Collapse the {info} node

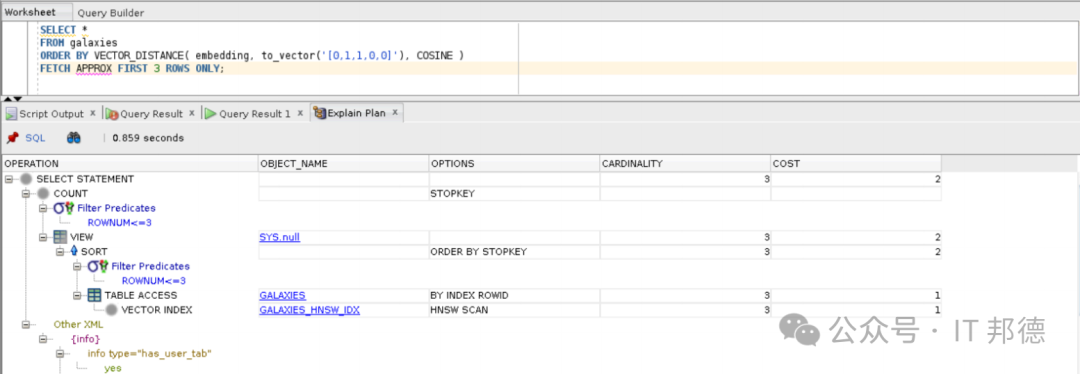(x=43, y=339)
